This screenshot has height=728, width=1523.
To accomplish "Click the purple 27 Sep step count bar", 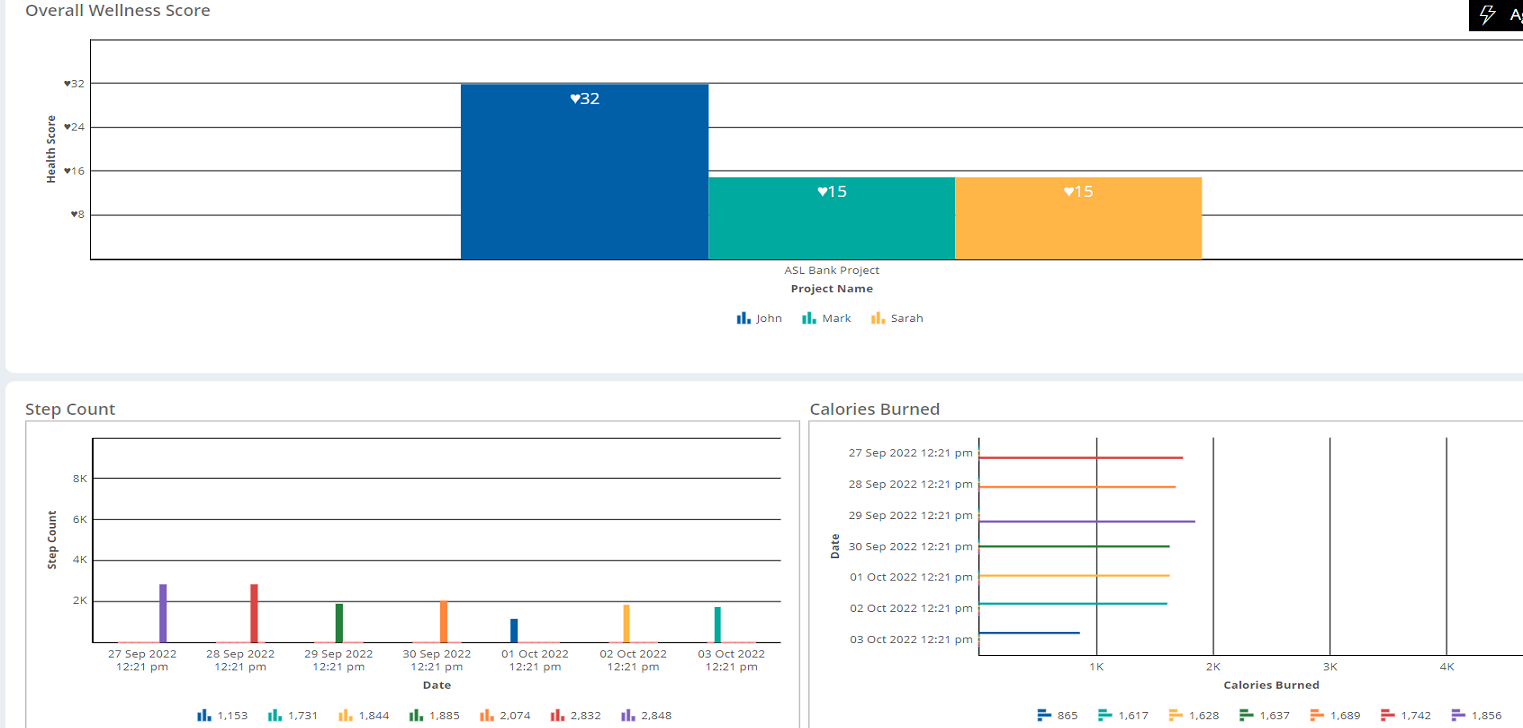I will tap(163, 613).
